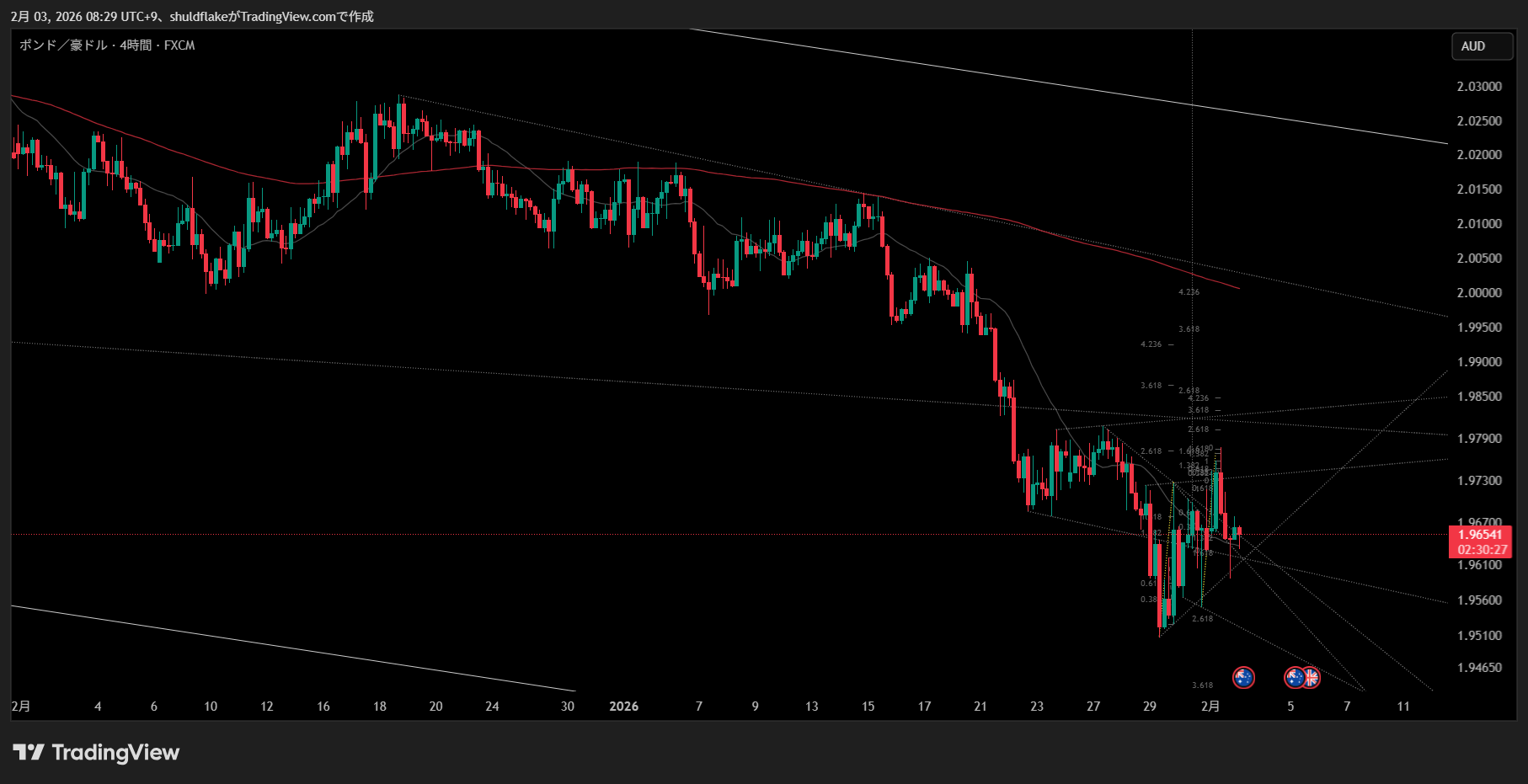Screen dimensions: 1528x784
Task: Click the 1.99000 price scale value
Action: (x=1479, y=362)
